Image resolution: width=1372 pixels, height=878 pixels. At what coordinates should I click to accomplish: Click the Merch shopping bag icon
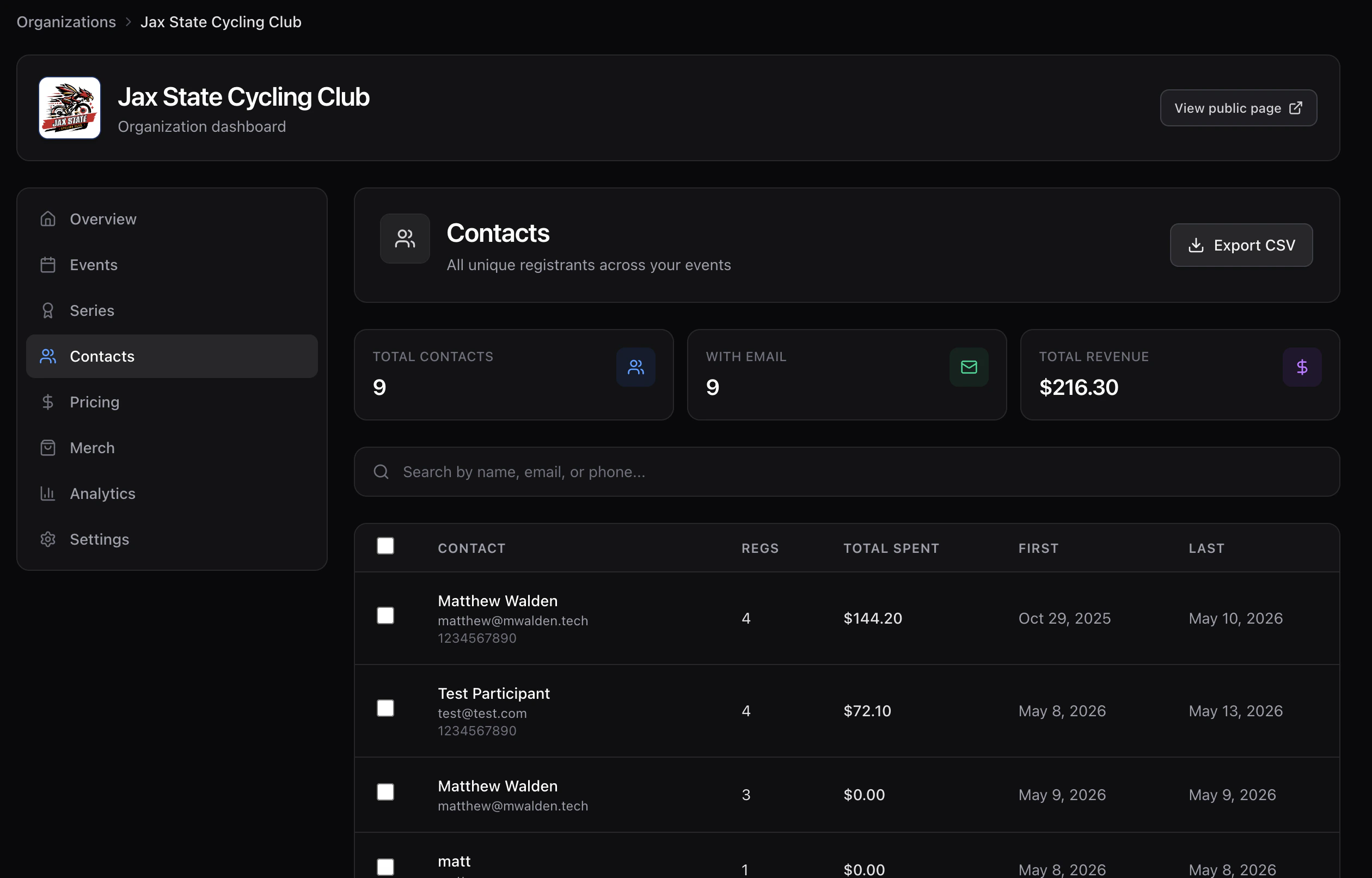tap(48, 448)
